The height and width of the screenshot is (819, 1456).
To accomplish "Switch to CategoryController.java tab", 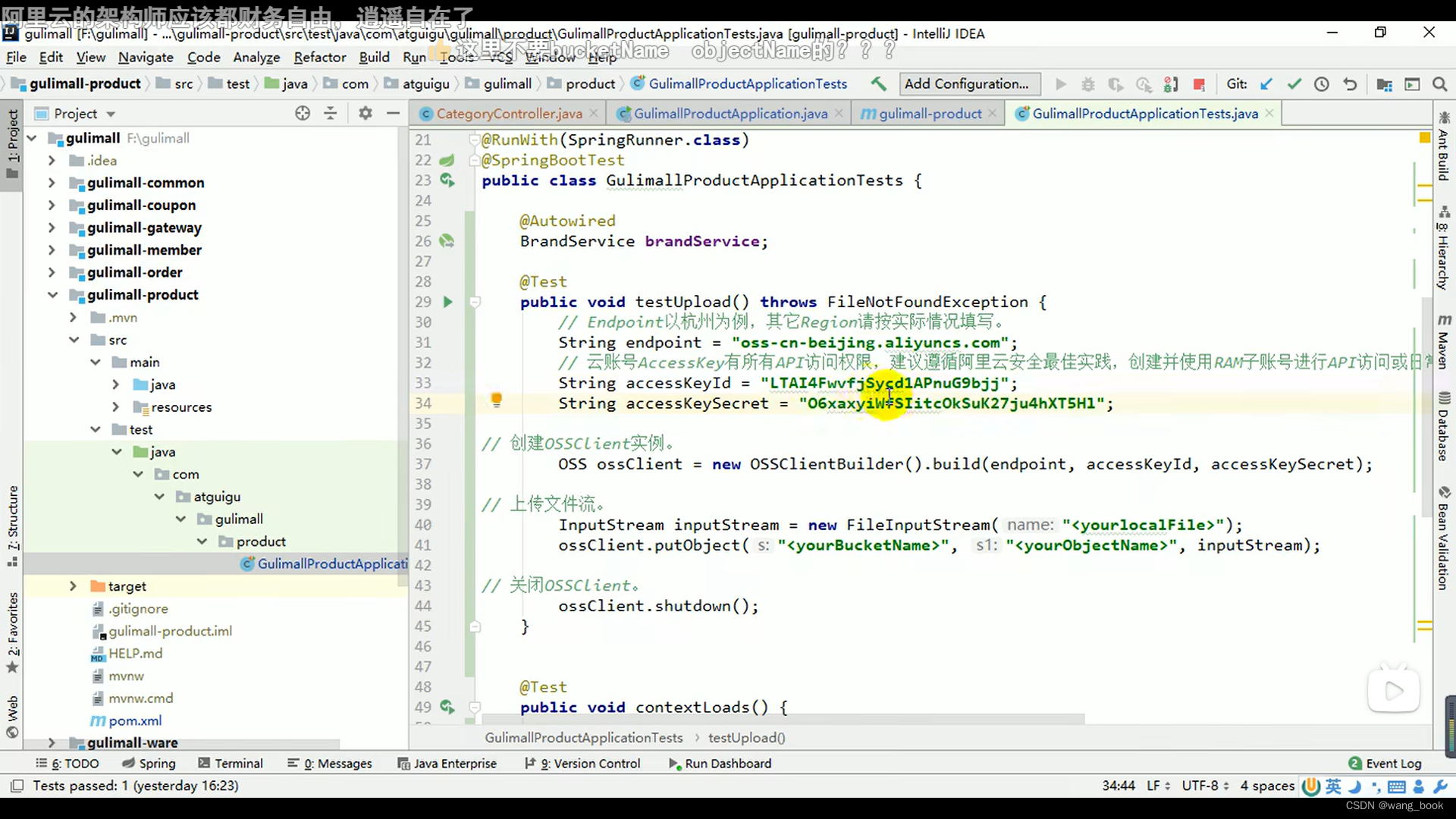I will tap(509, 114).
